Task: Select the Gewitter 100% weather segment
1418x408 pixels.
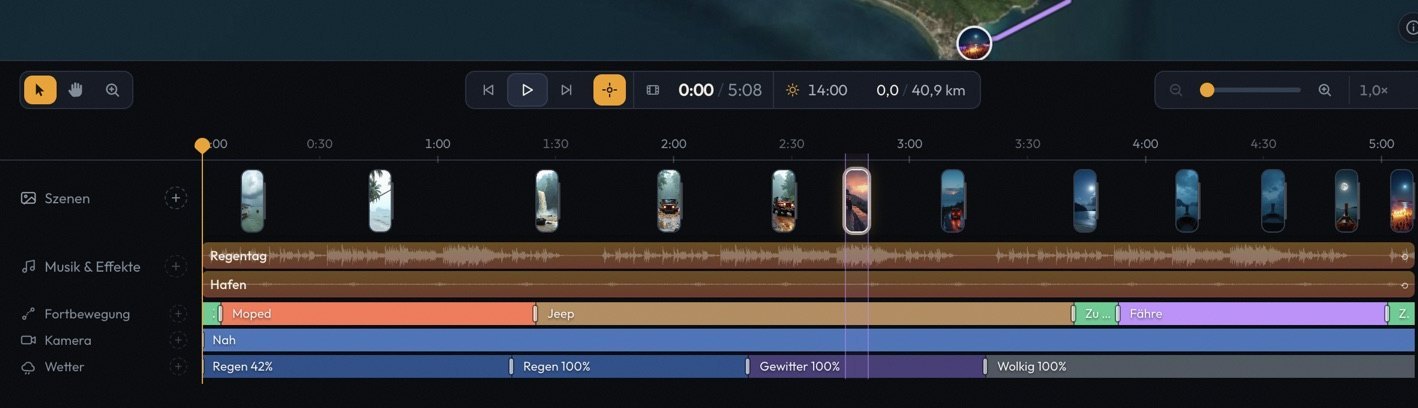Action: pos(866,367)
